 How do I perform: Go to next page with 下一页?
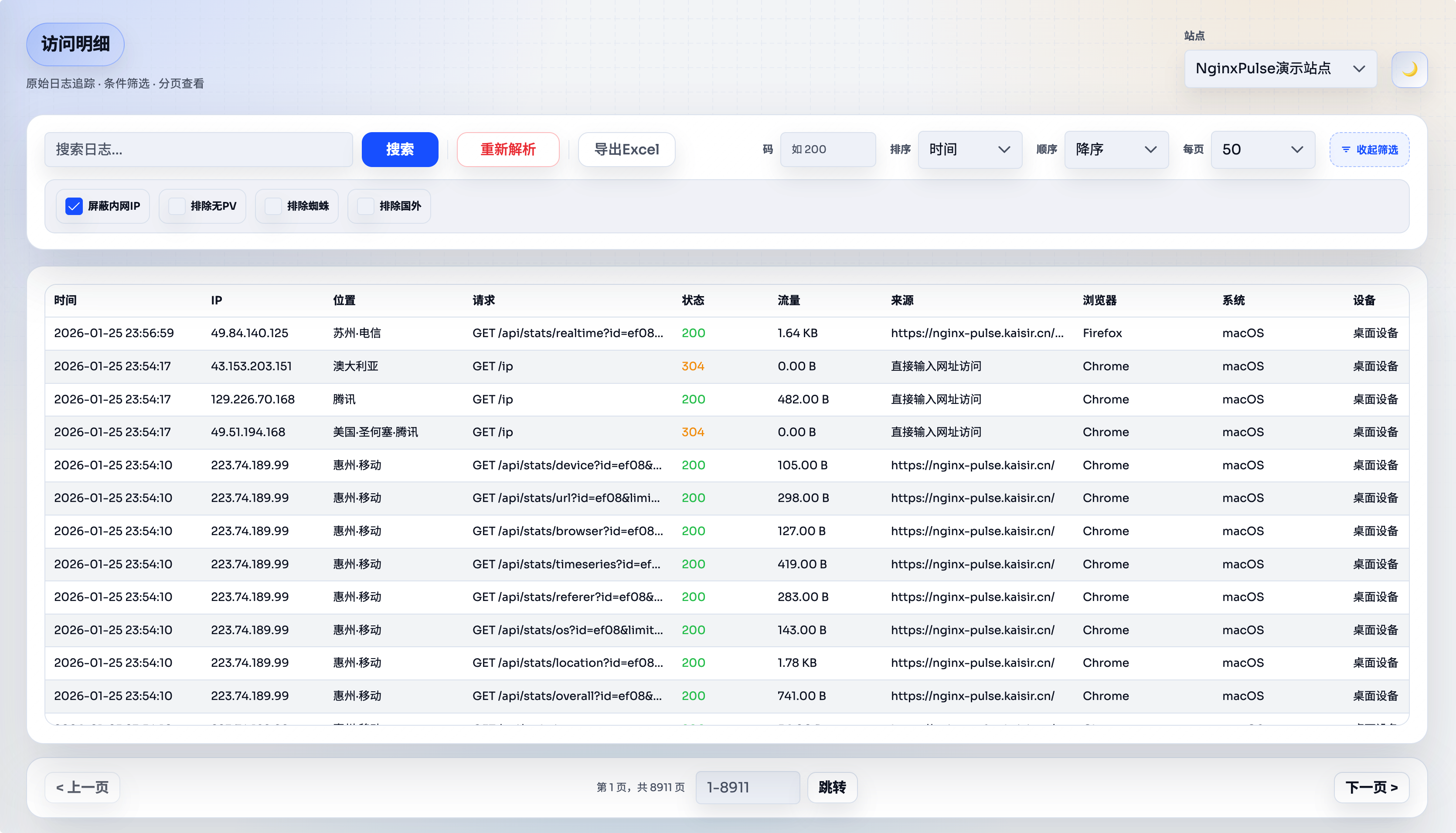coord(1371,787)
